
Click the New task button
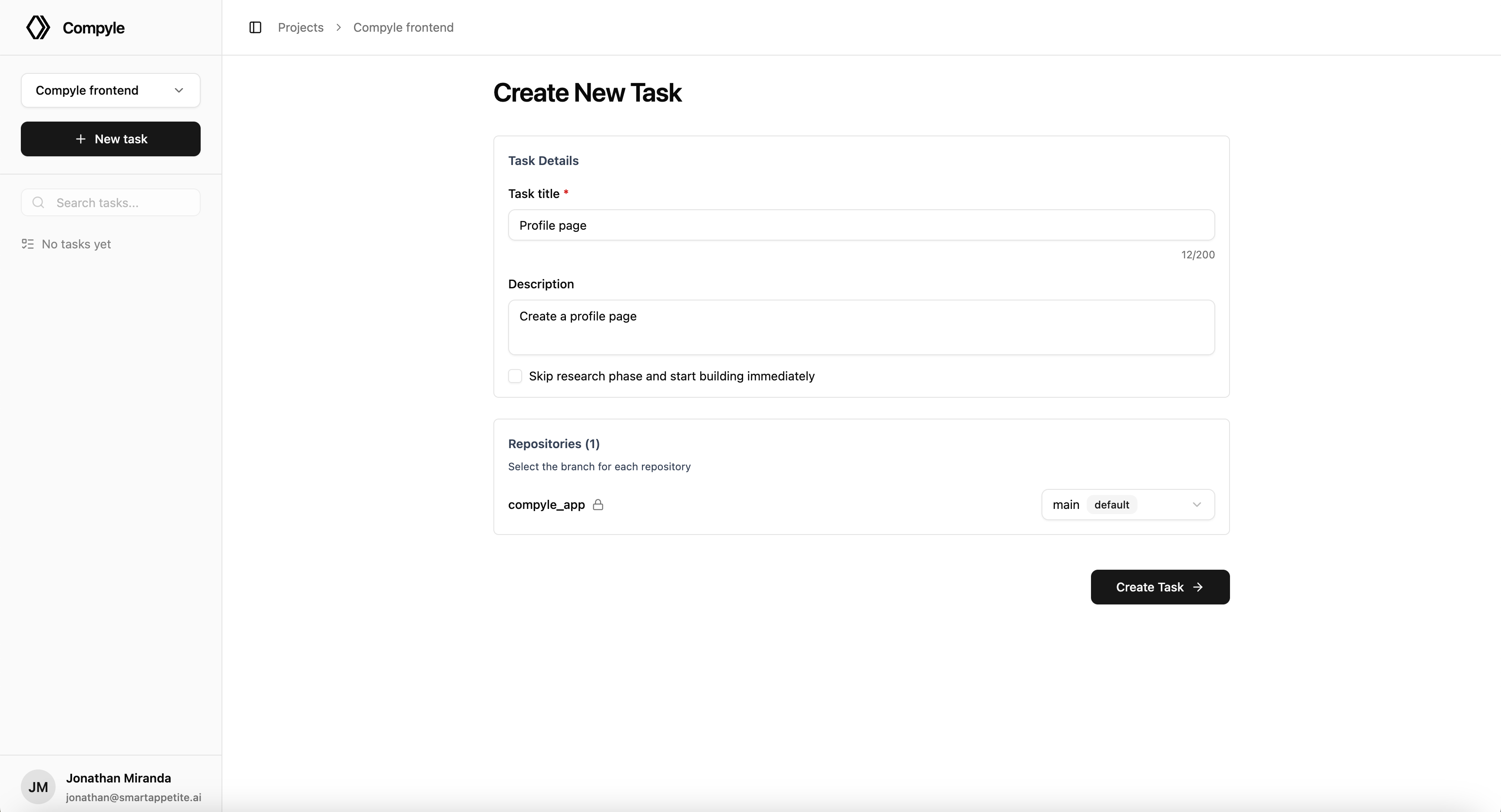click(111, 139)
